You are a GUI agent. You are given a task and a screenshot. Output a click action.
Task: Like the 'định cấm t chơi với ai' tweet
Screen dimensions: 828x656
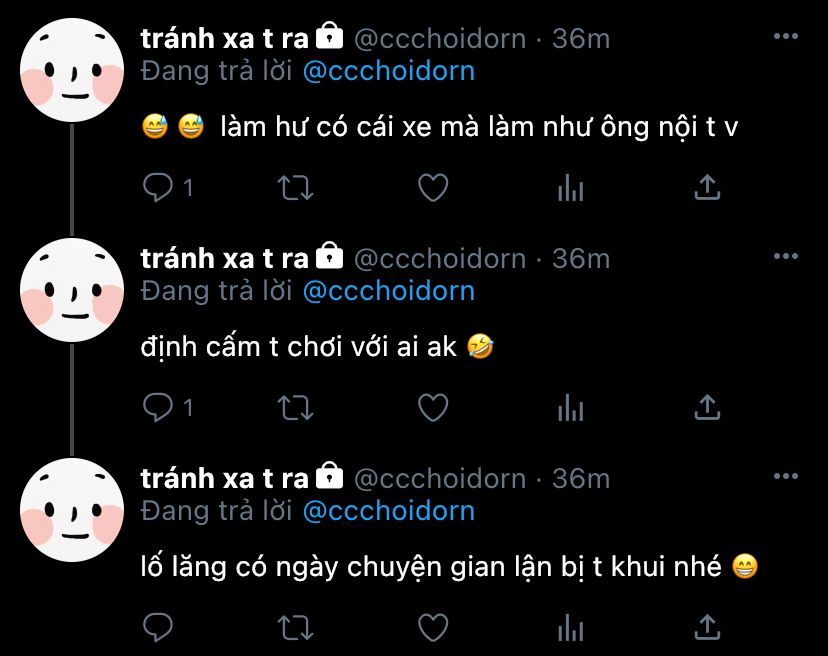[x=433, y=407]
